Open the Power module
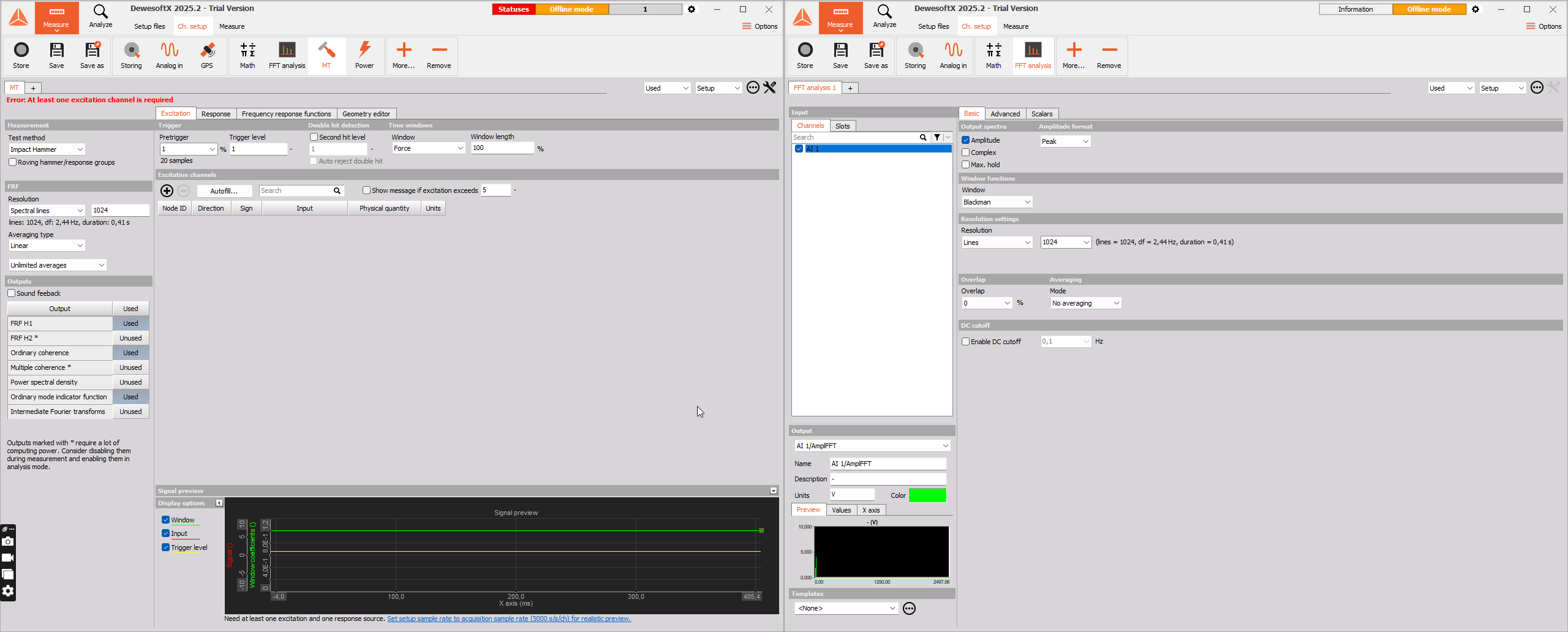 pos(364,56)
